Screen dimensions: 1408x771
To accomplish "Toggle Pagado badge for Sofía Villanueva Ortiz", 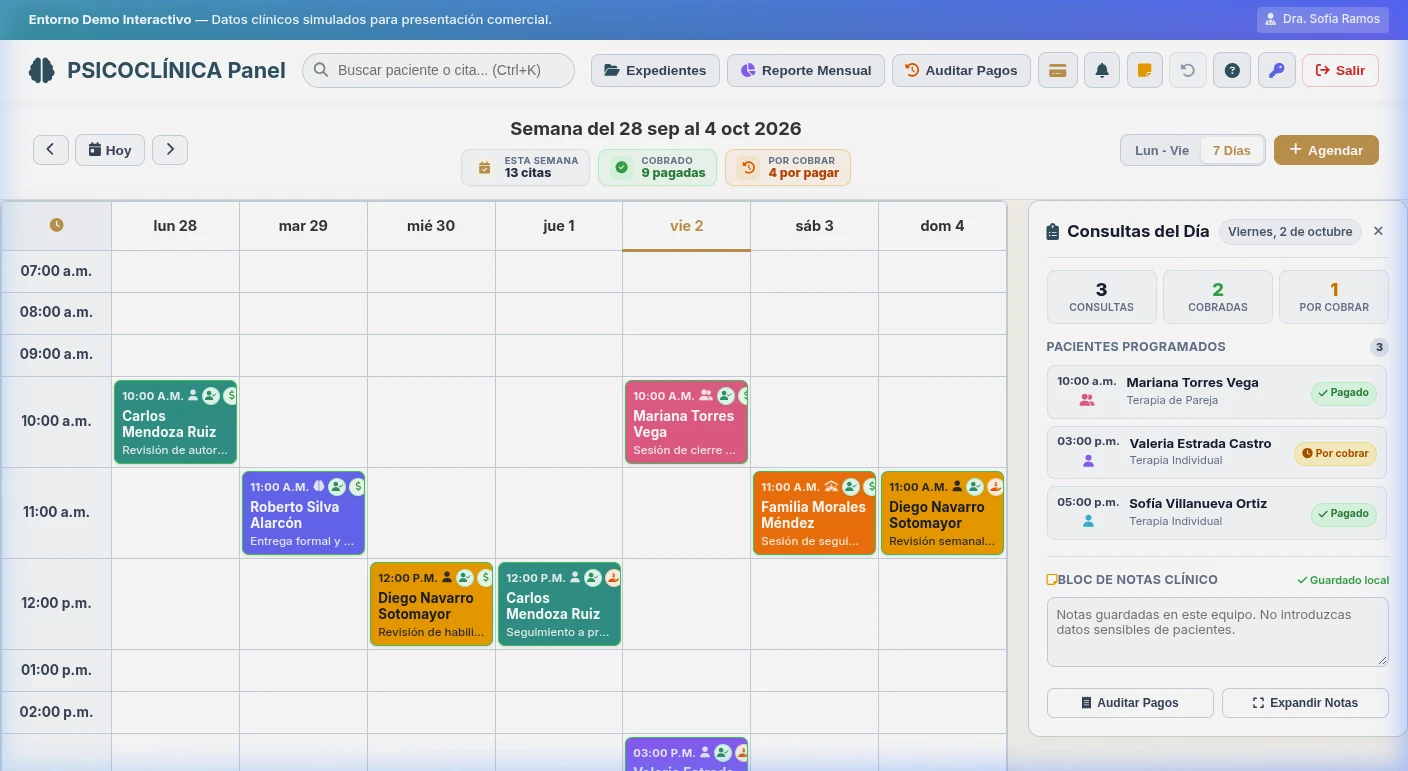I will pyautogui.click(x=1344, y=514).
